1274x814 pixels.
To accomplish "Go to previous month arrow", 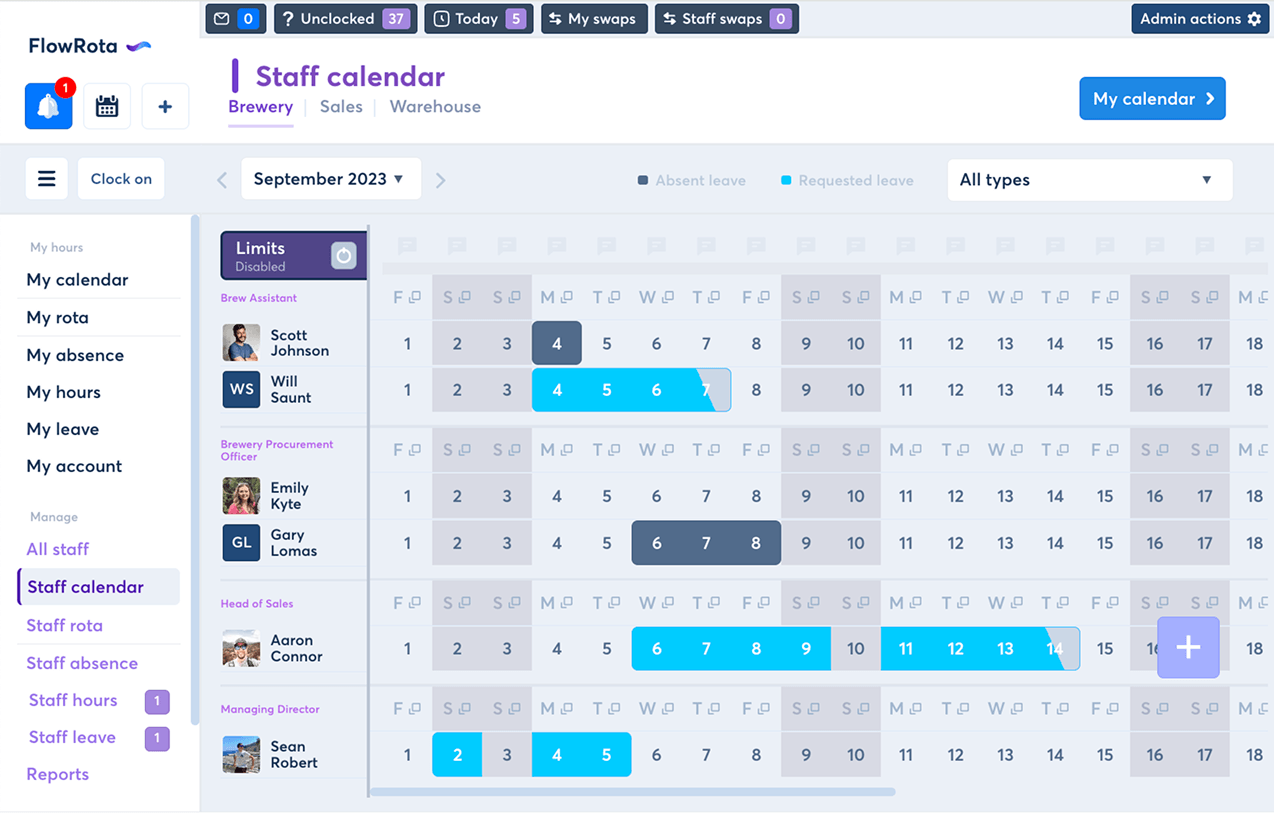I will [222, 180].
